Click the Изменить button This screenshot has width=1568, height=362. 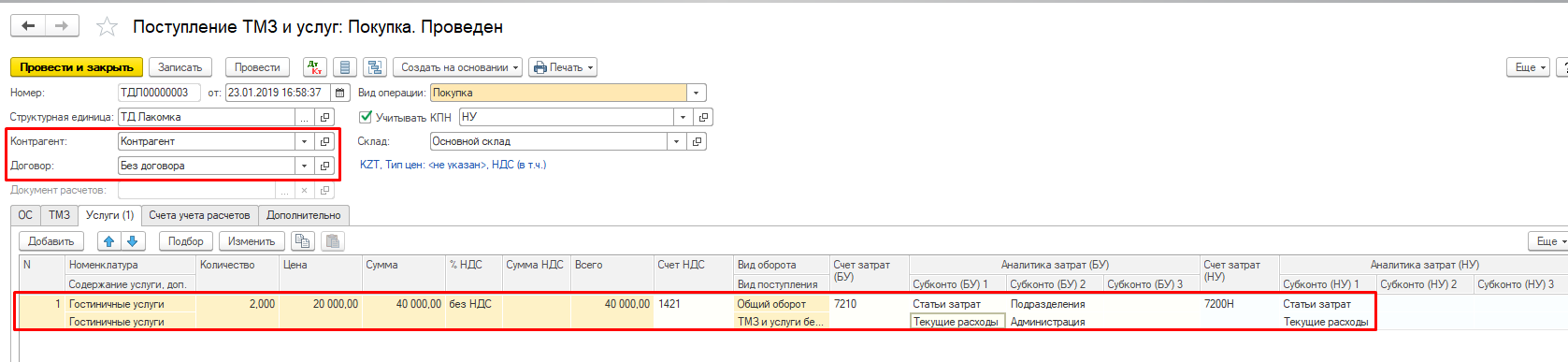(x=252, y=241)
